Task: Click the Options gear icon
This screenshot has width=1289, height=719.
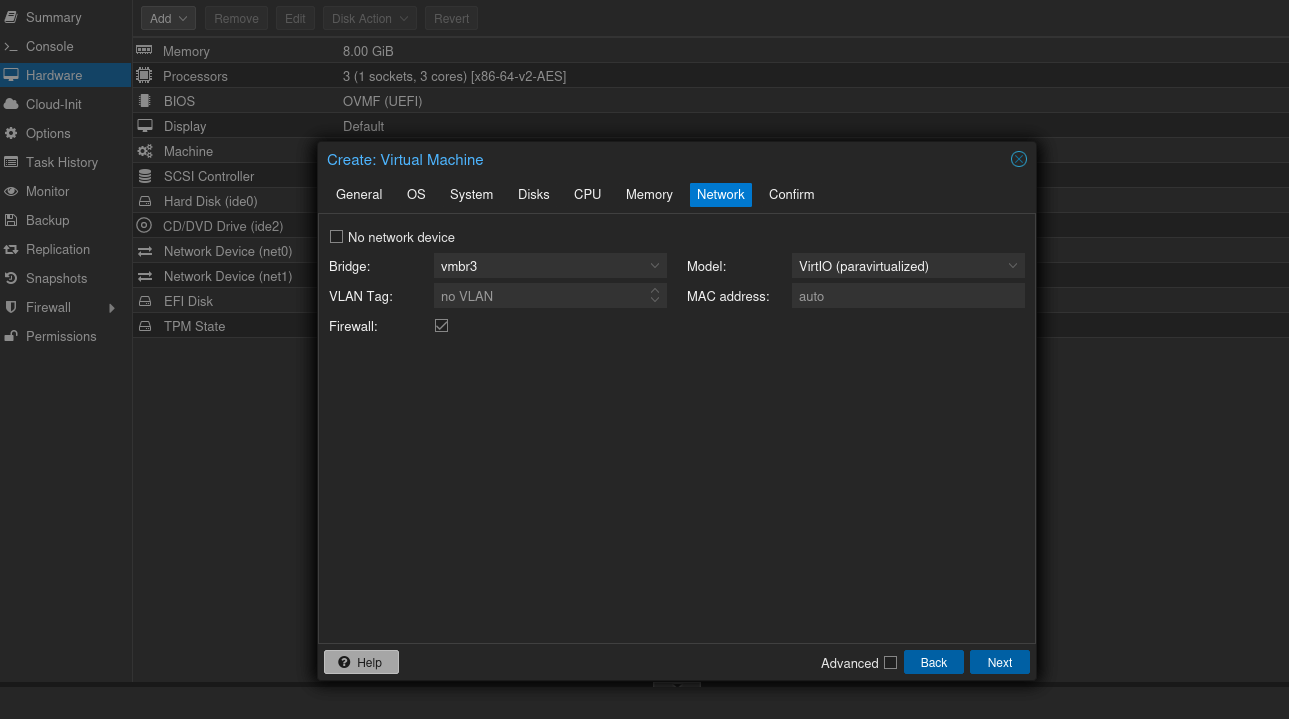Action: (11, 133)
